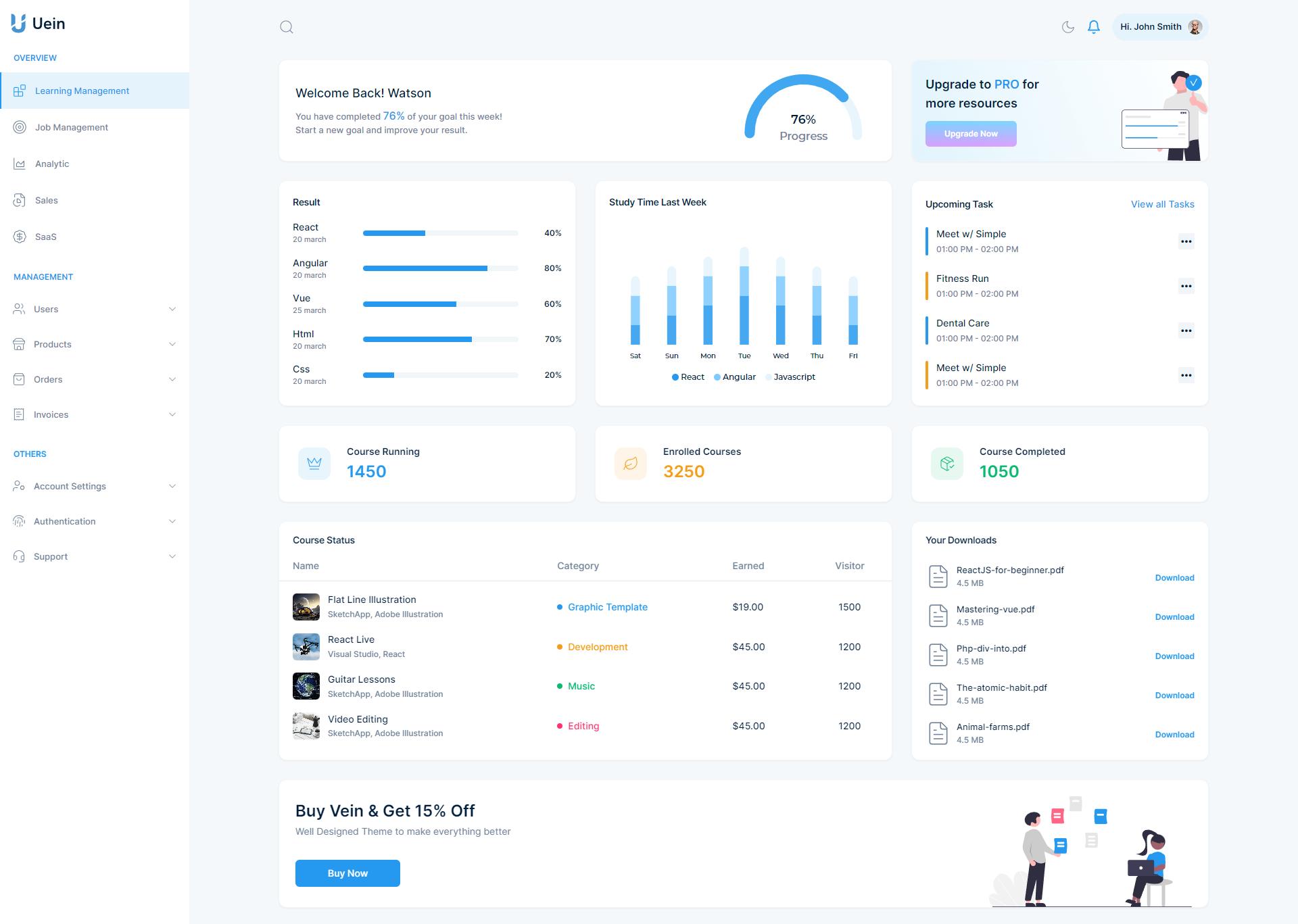Select the Sales icon in the sidebar
1298x924 pixels.
(x=19, y=200)
